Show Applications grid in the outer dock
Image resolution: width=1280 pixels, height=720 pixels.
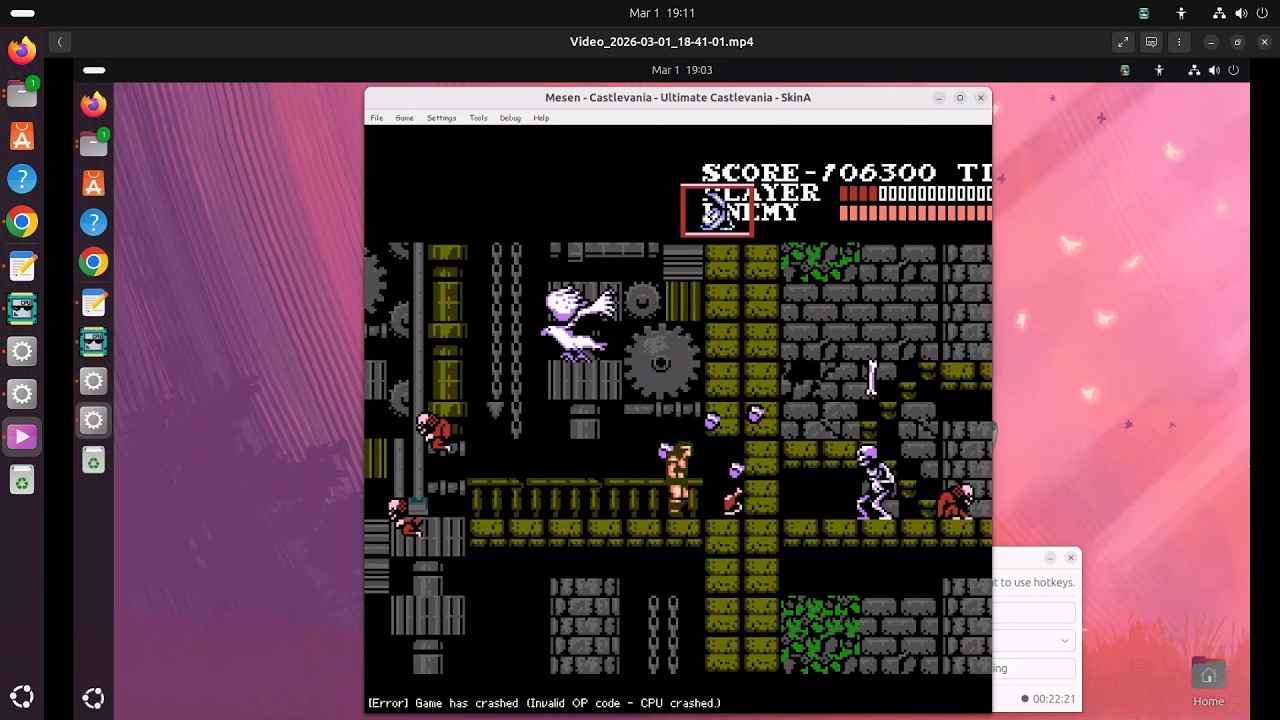tap(22, 697)
